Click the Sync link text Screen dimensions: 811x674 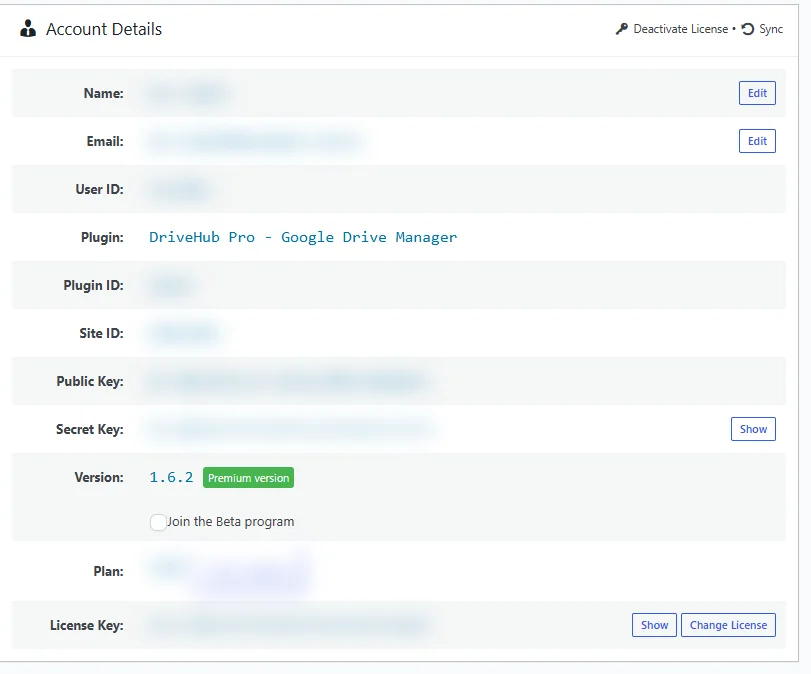[x=771, y=29]
